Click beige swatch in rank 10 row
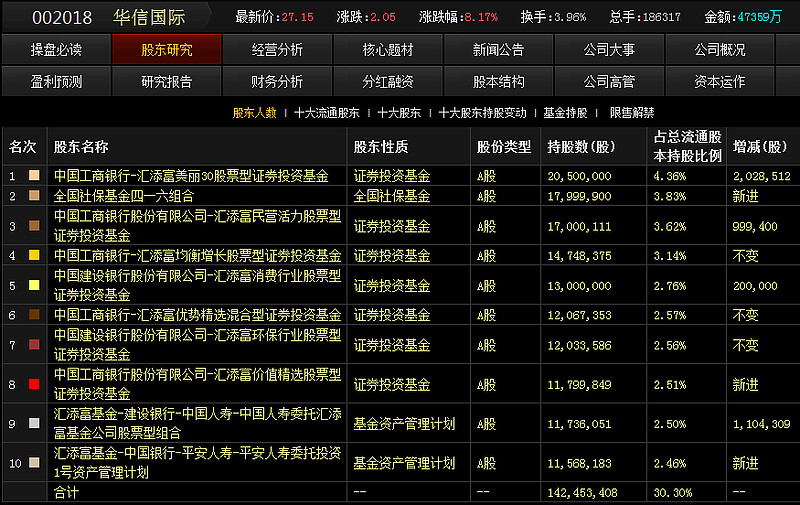The height and width of the screenshot is (505, 800). pyautogui.click(x=34, y=463)
